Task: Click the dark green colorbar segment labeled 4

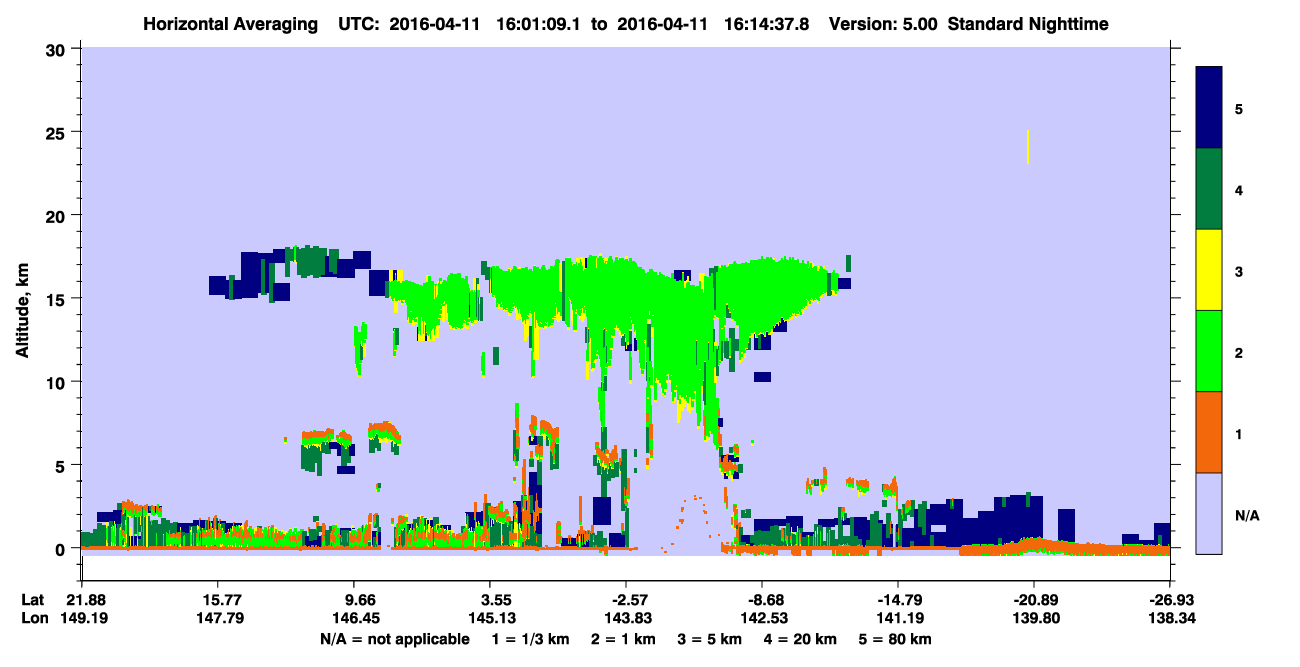Action: (x=1209, y=189)
